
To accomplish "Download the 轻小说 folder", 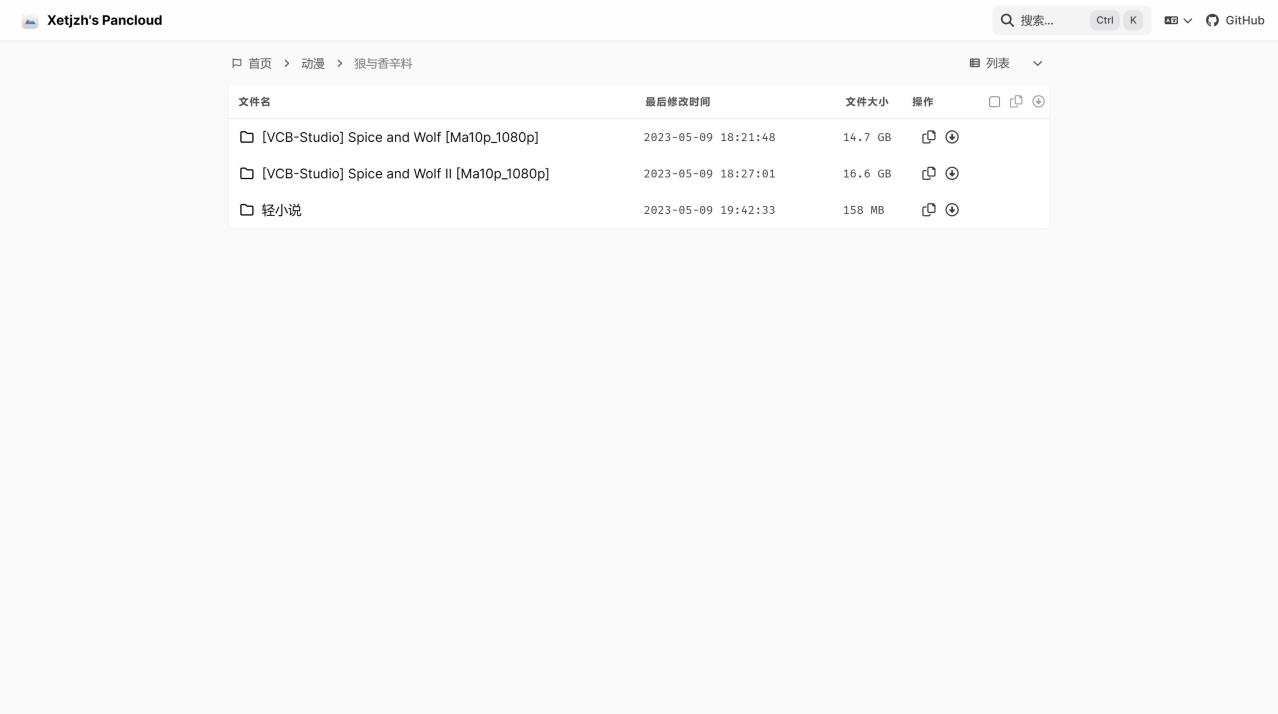I will (952, 210).
